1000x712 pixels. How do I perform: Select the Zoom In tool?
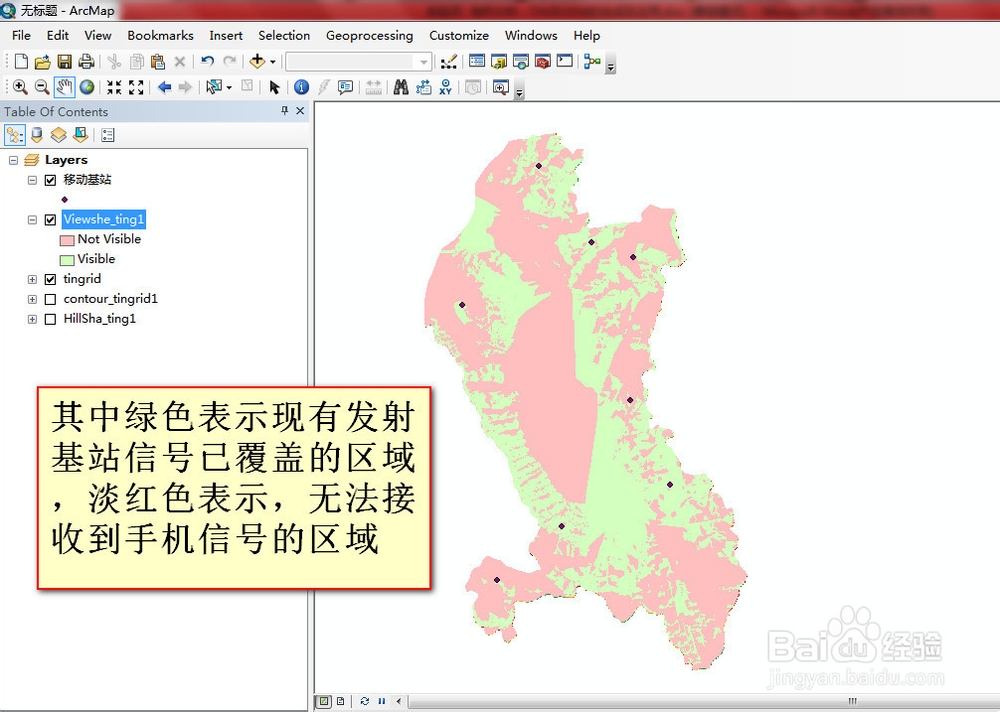point(20,87)
